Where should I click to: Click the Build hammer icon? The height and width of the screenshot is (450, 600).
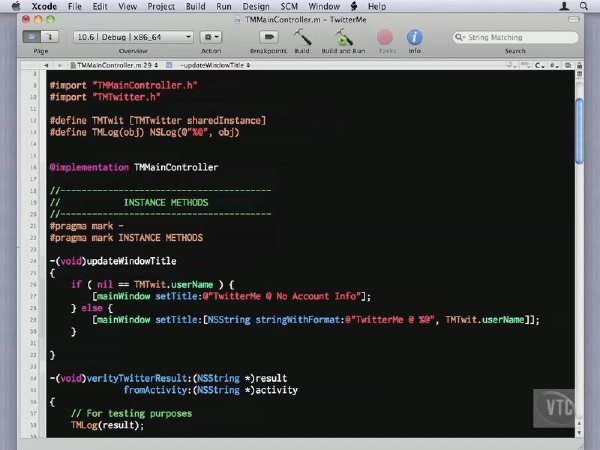(302, 38)
